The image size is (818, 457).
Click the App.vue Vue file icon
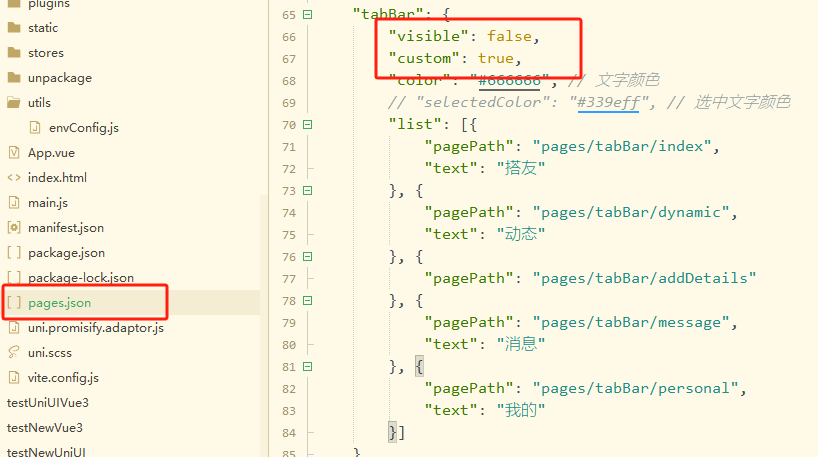(x=14, y=152)
